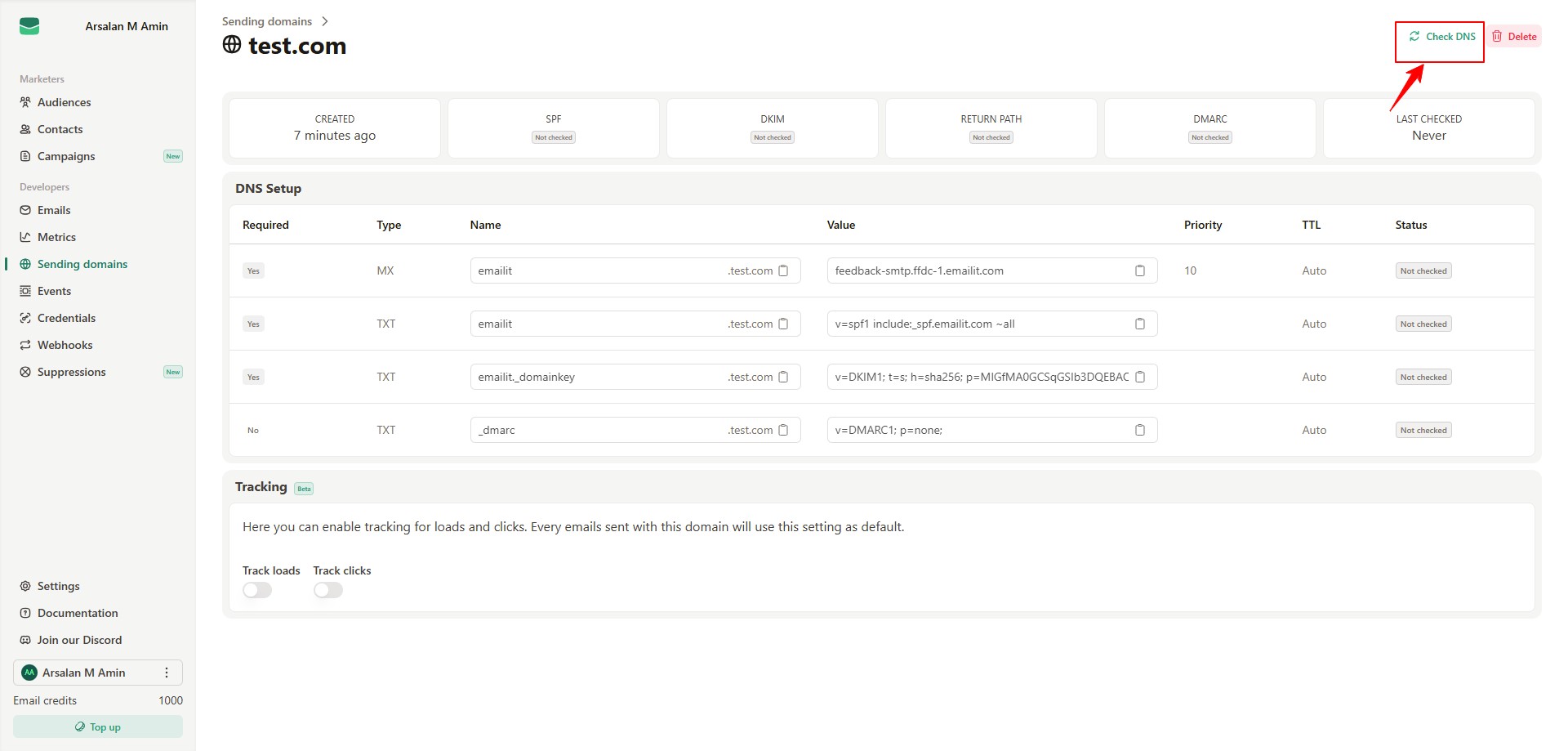Go to Campaigns in the sidebar

tap(66, 156)
